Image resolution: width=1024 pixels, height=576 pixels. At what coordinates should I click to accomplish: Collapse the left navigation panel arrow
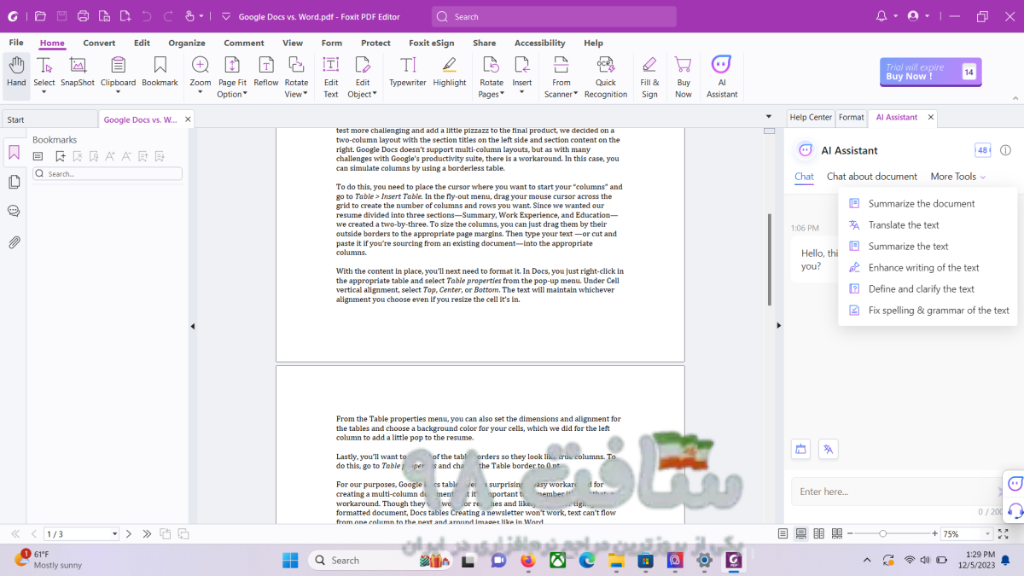(193, 326)
